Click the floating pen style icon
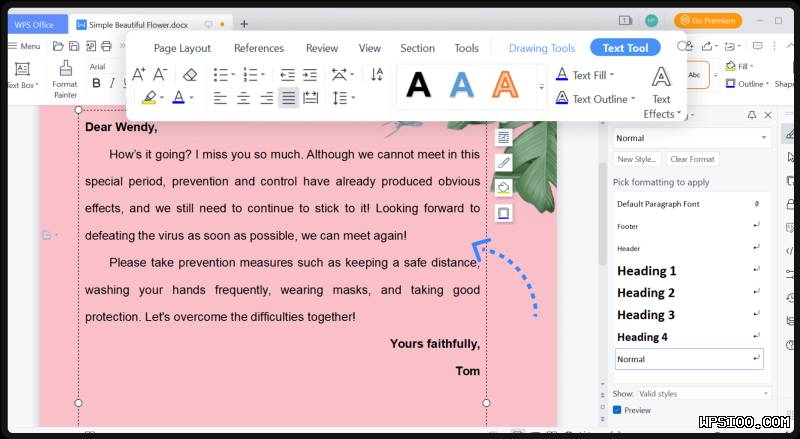Screen dimensions: 800x439 click(x=504, y=162)
